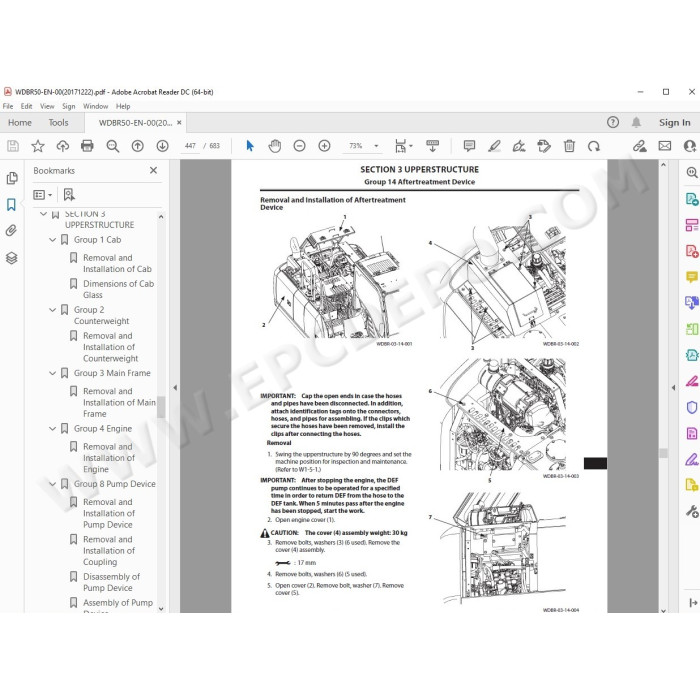The image size is (700, 700).
Task: Expand the right tools pane
Action: pyautogui.click(x=693, y=603)
